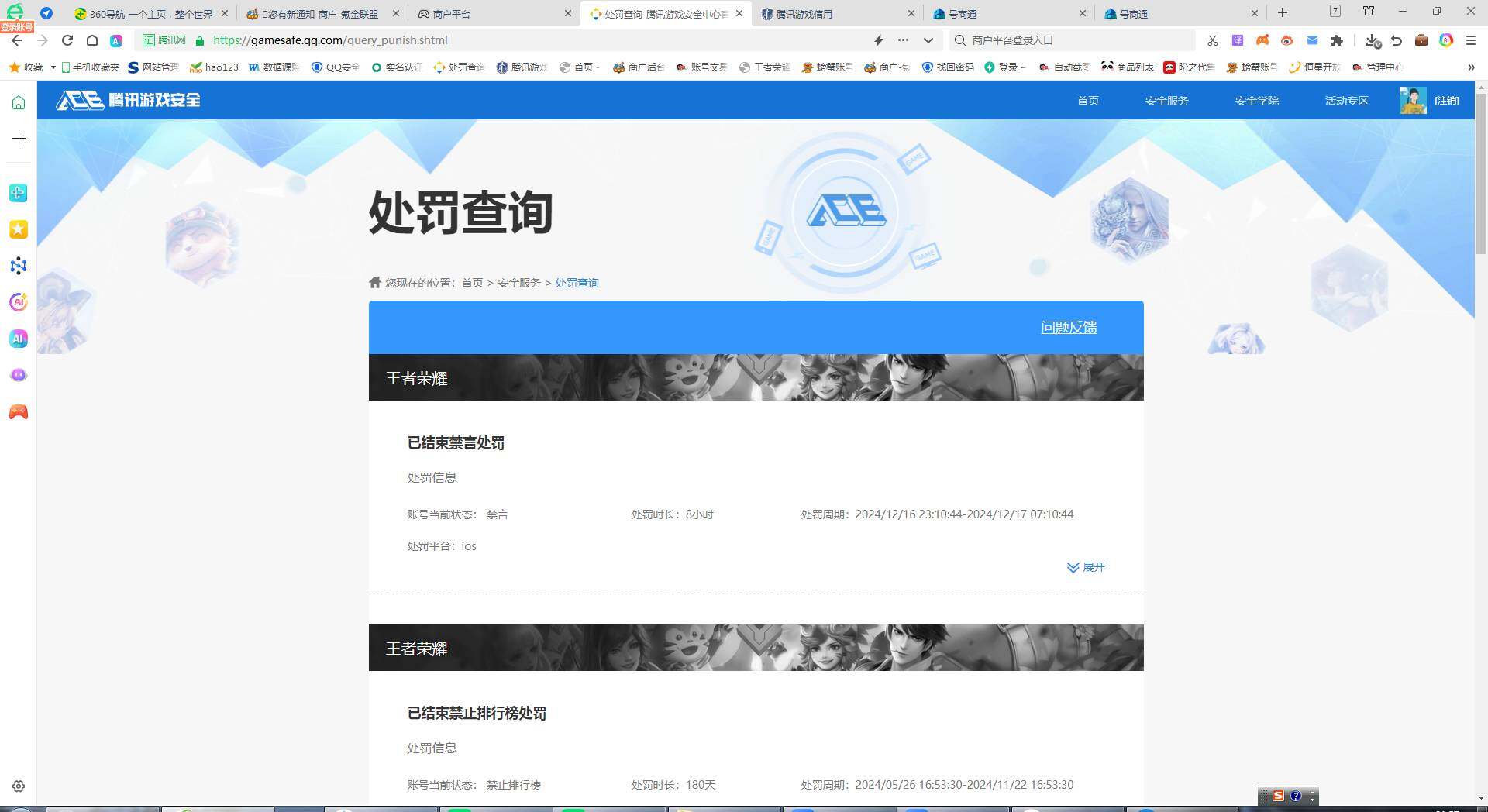Open the 安全学院 menu item
The image size is (1488, 812).
[x=1256, y=100]
